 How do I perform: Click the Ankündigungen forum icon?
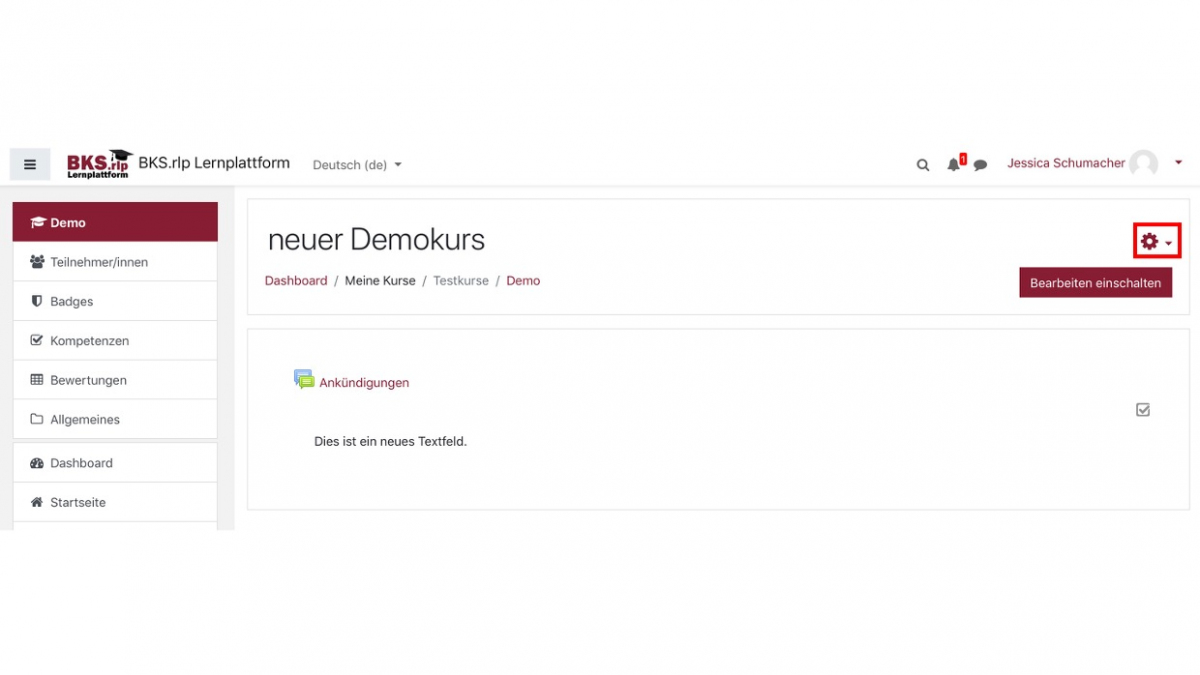304,380
